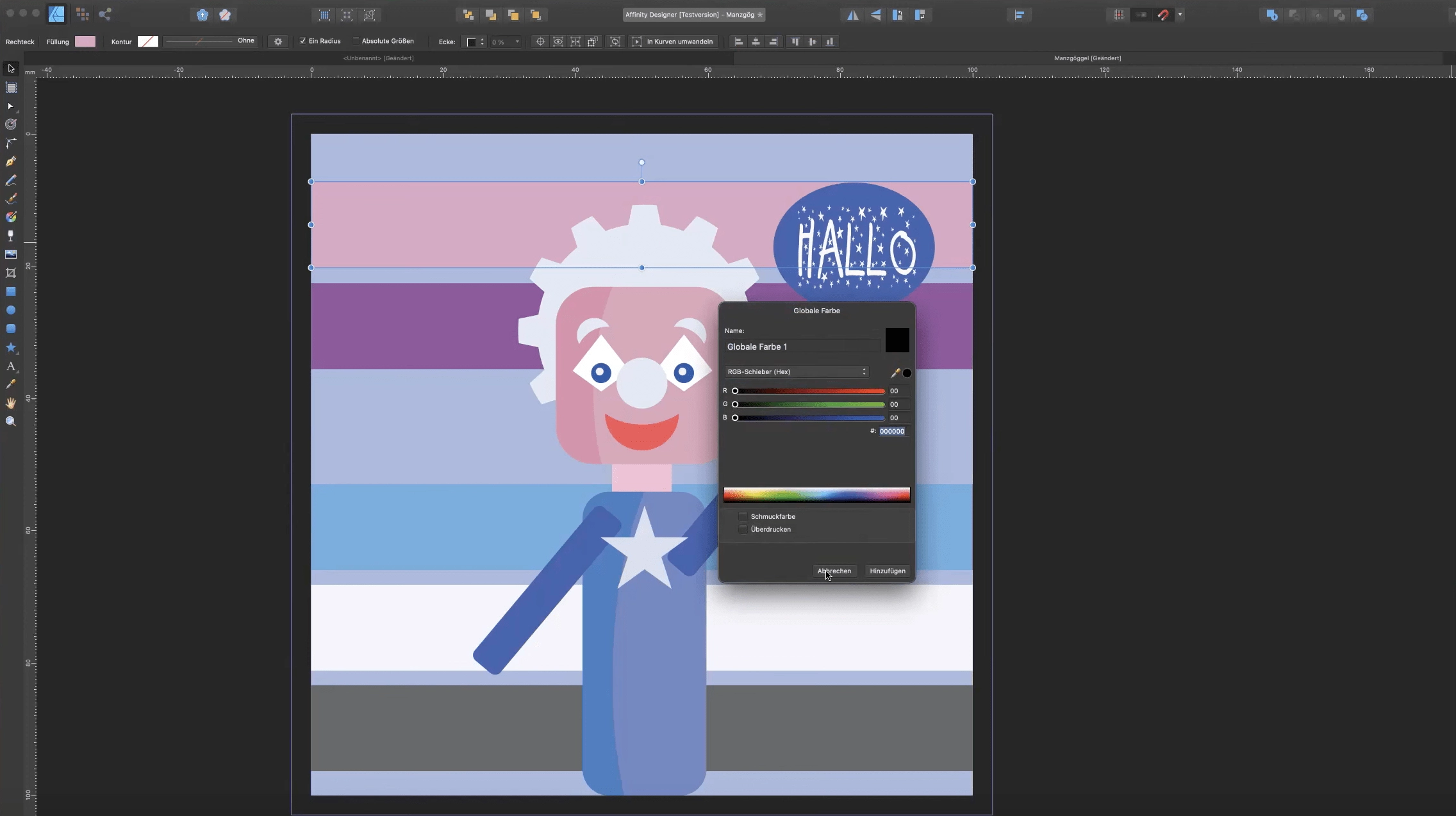This screenshot has width=1456, height=816.
Task: Pick the Star shape tool
Action: click(11, 348)
